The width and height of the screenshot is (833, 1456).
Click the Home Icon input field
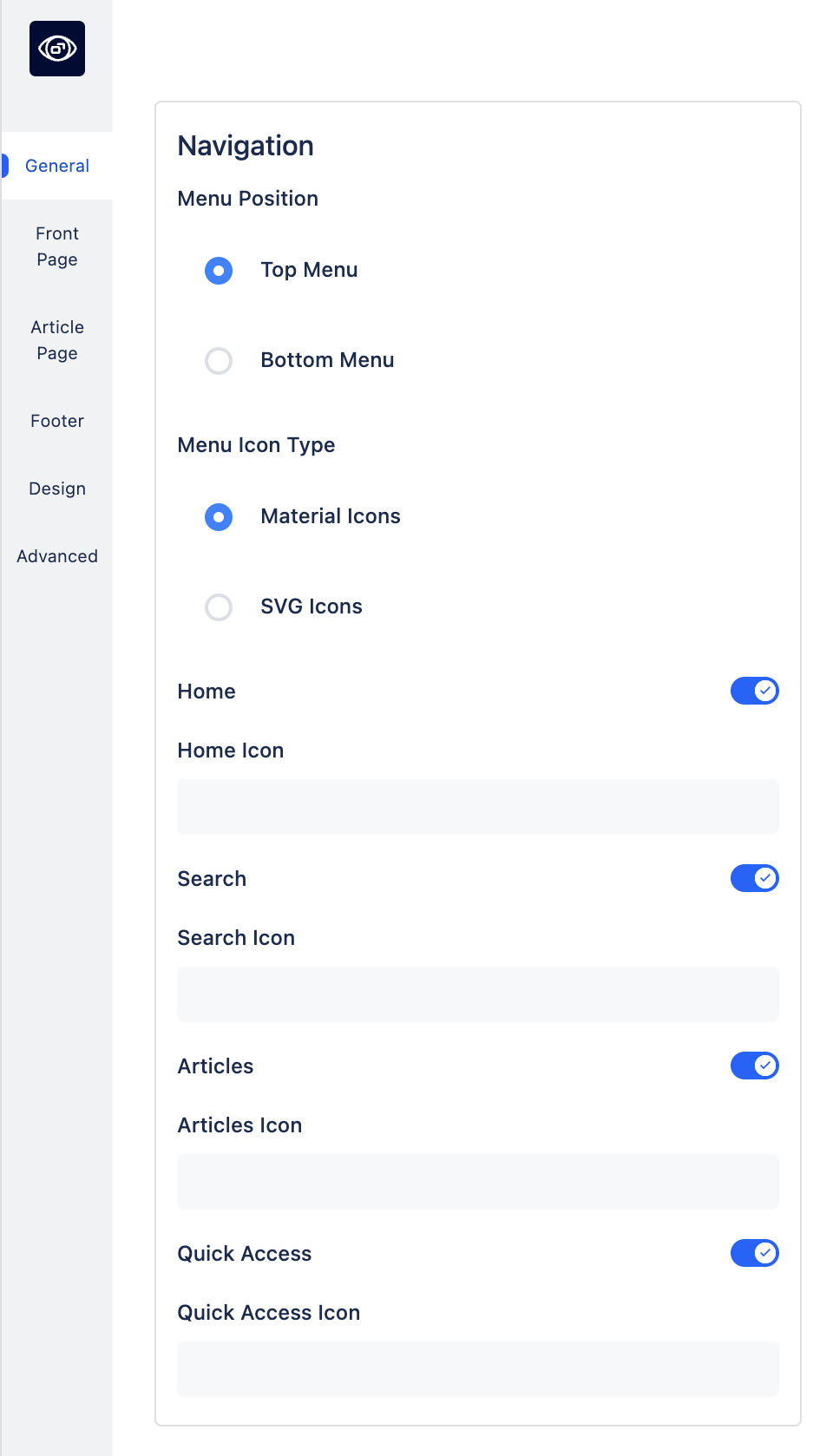[477, 807]
